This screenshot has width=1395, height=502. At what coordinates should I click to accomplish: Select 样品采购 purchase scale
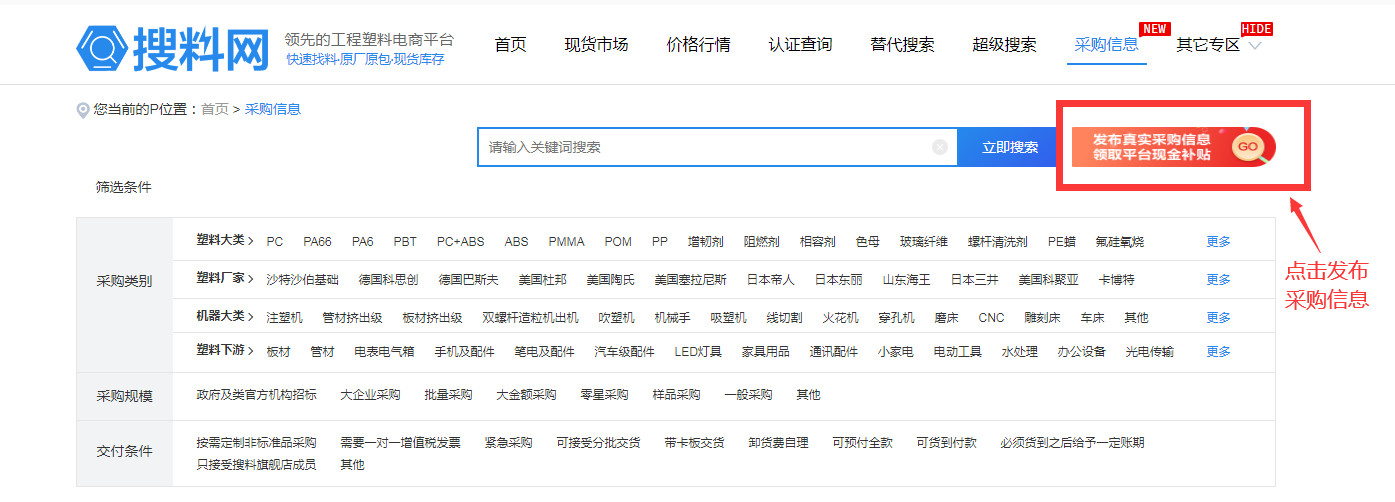(x=676, y=394)
